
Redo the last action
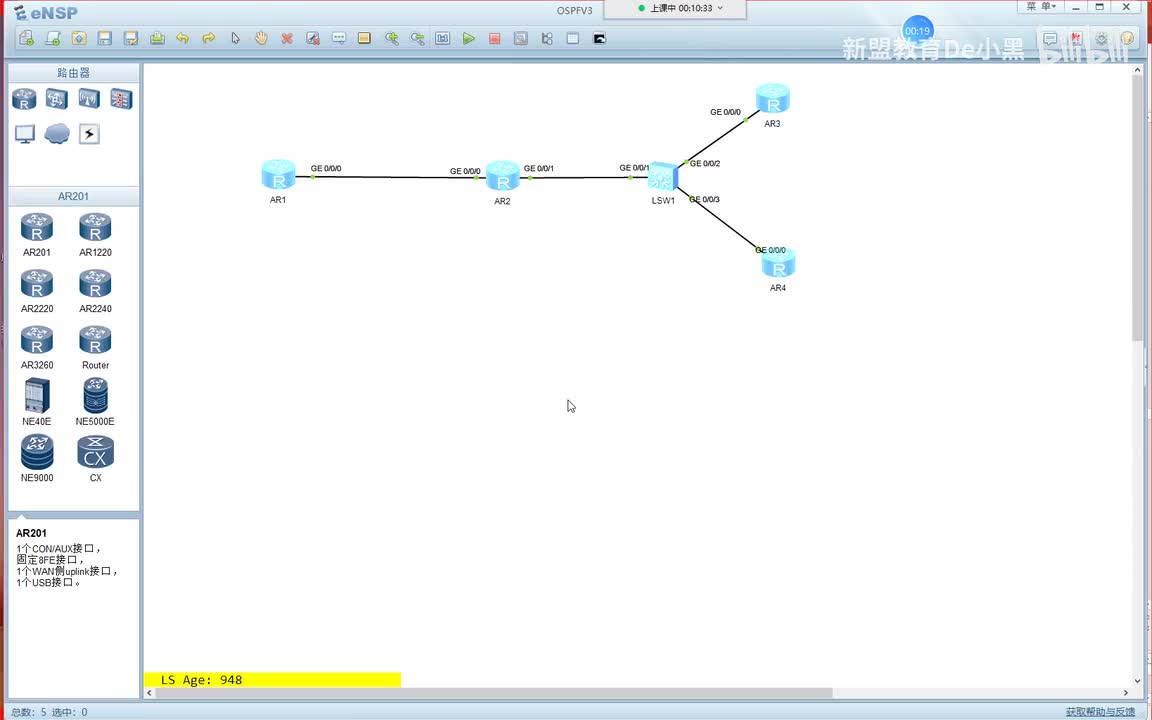(x=209, y=38)
